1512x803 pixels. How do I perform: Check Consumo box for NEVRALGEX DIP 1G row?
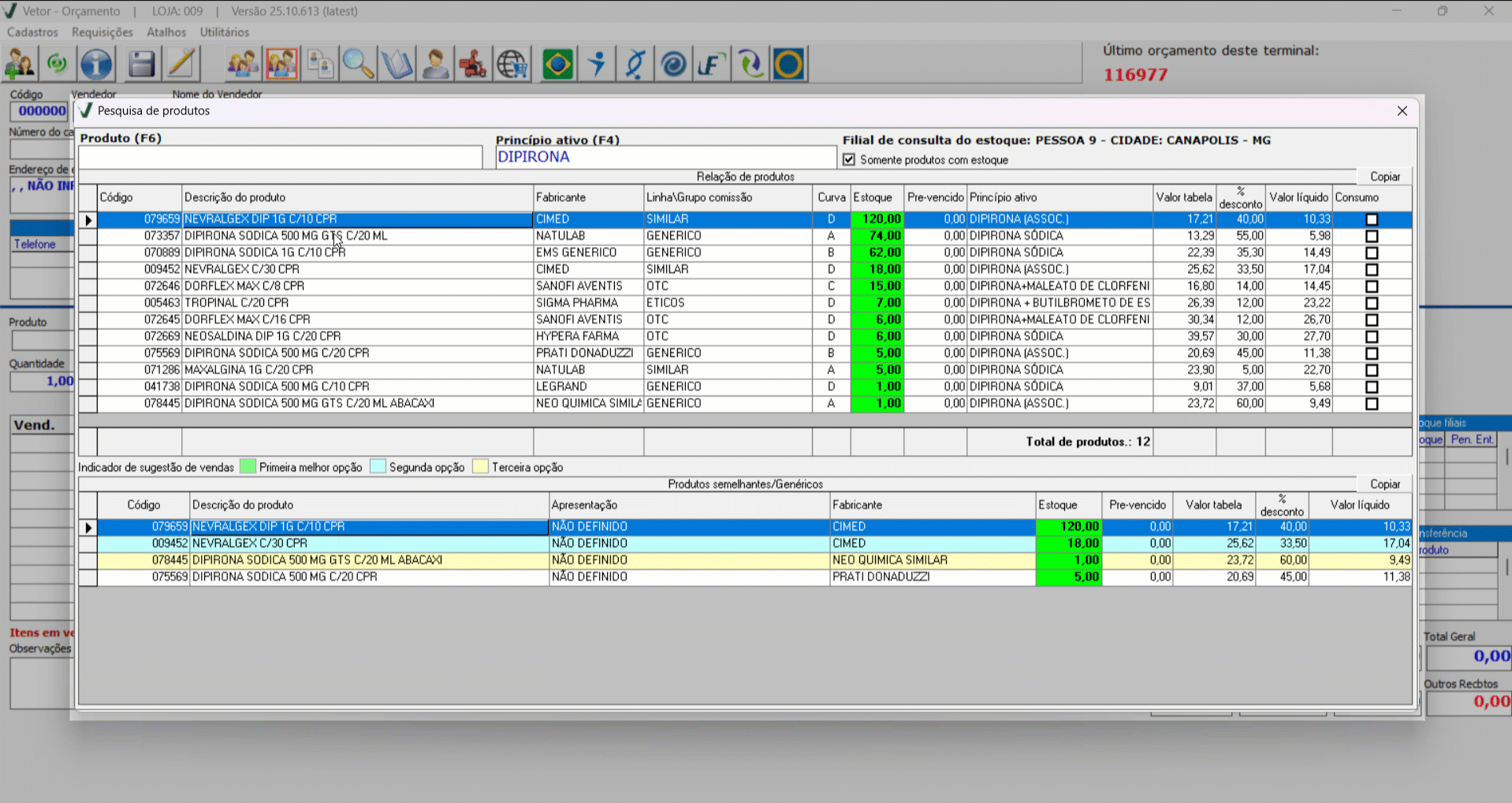click(1372, 219)
